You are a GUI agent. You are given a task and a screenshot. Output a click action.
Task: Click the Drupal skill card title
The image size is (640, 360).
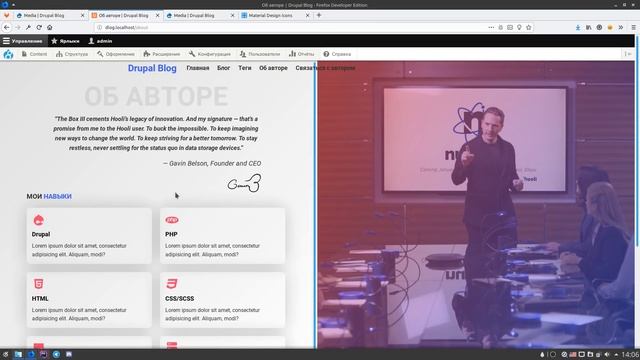(41, 234)
